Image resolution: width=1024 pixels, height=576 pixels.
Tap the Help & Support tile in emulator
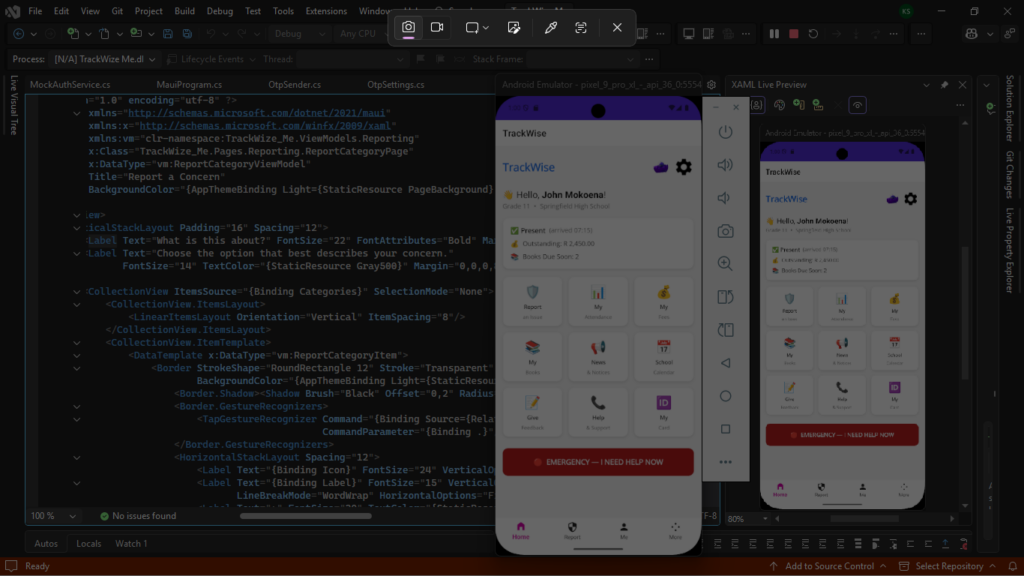(598, 413)
